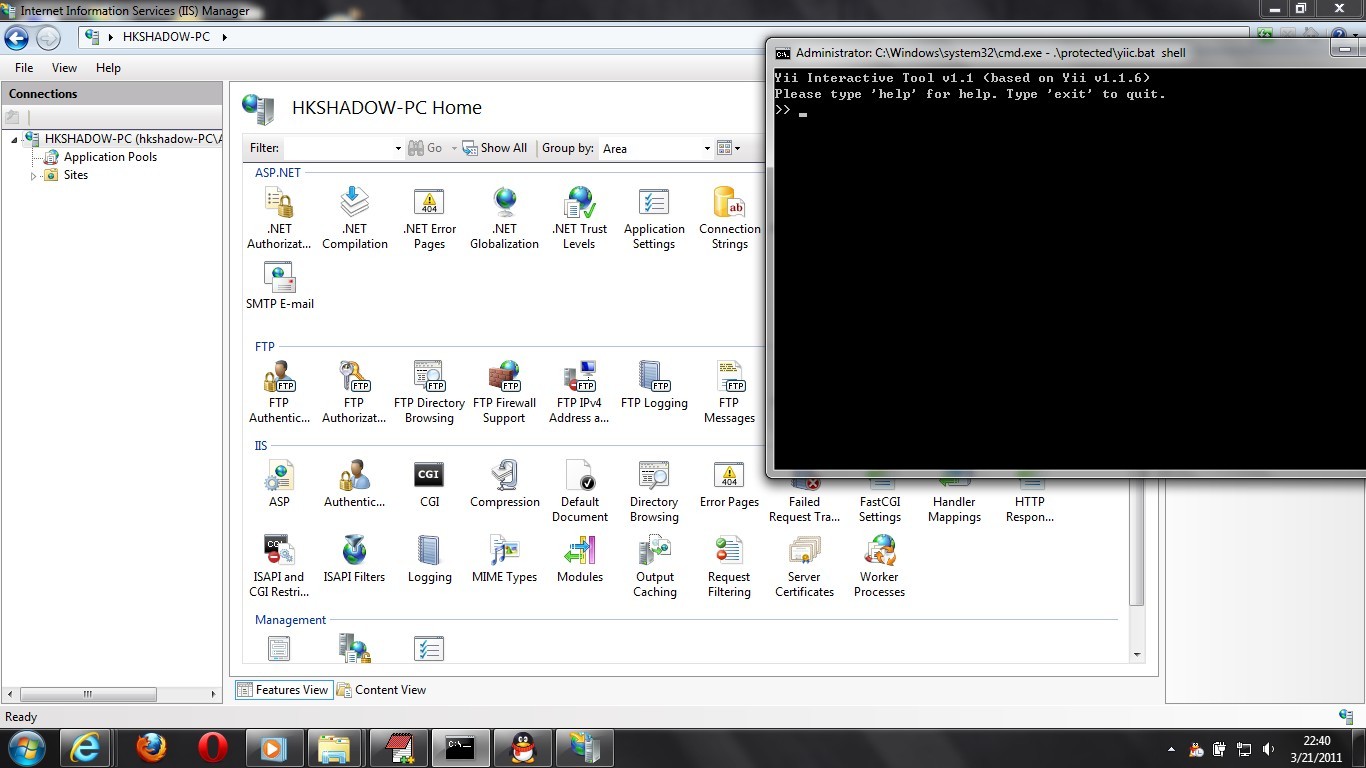Screen dimensions: 1366x768
Task: Open the FTP Authorization Rules feature
Action: (354, 392)
